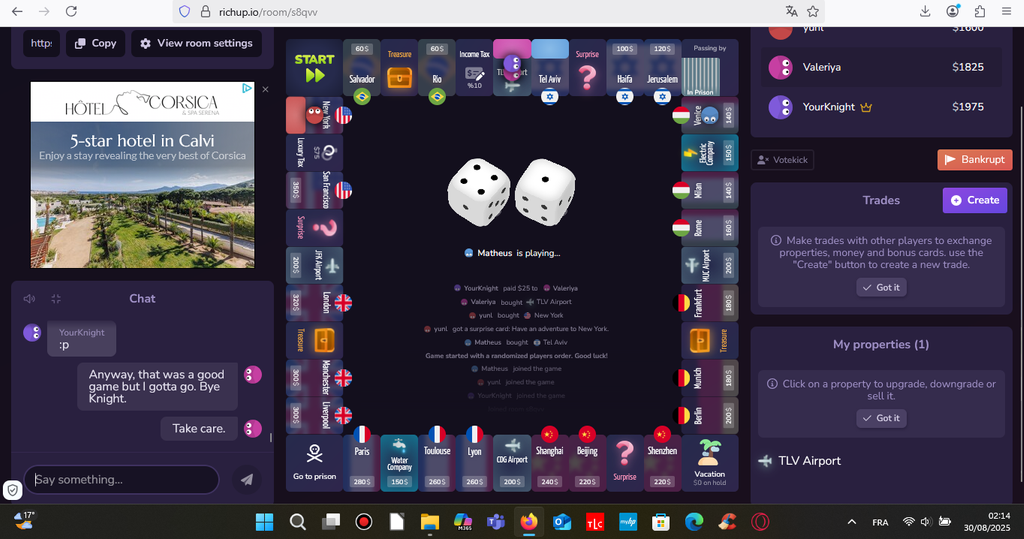Click the top Surprise question mark tile
1024x539 pixels.
pyautogui.click(x=587, y=68)
